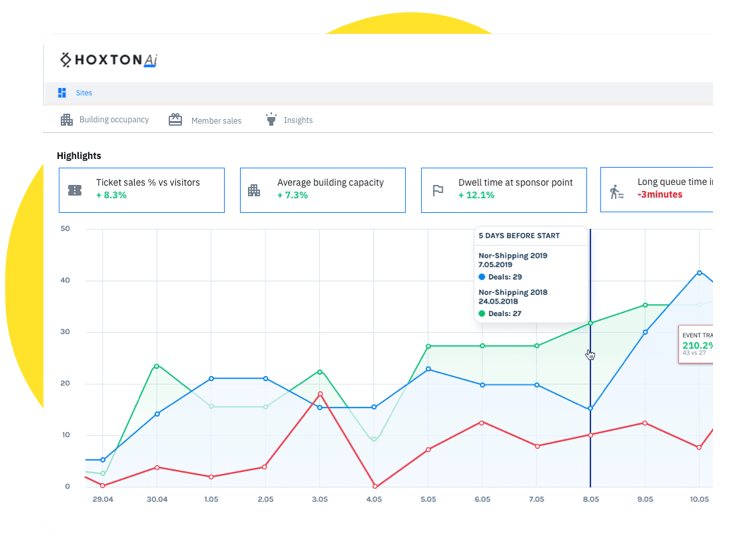Viewport: 731px width, 543px height.
Task: Click Nor-Shipping 2018 in tooltip
Action: pyautogui.click(x=513, y=292)
